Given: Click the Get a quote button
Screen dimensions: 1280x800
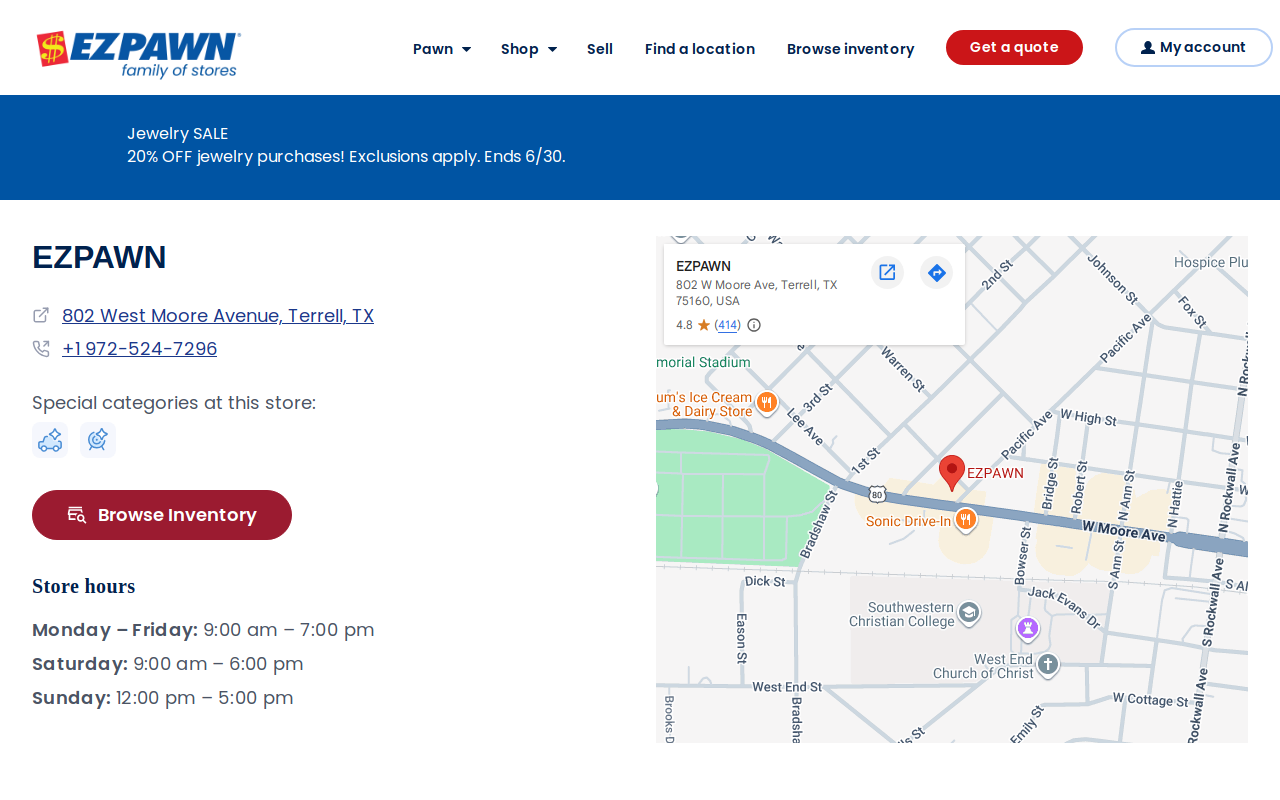Looking at the screenshot, I should [x=1014, y=47].
